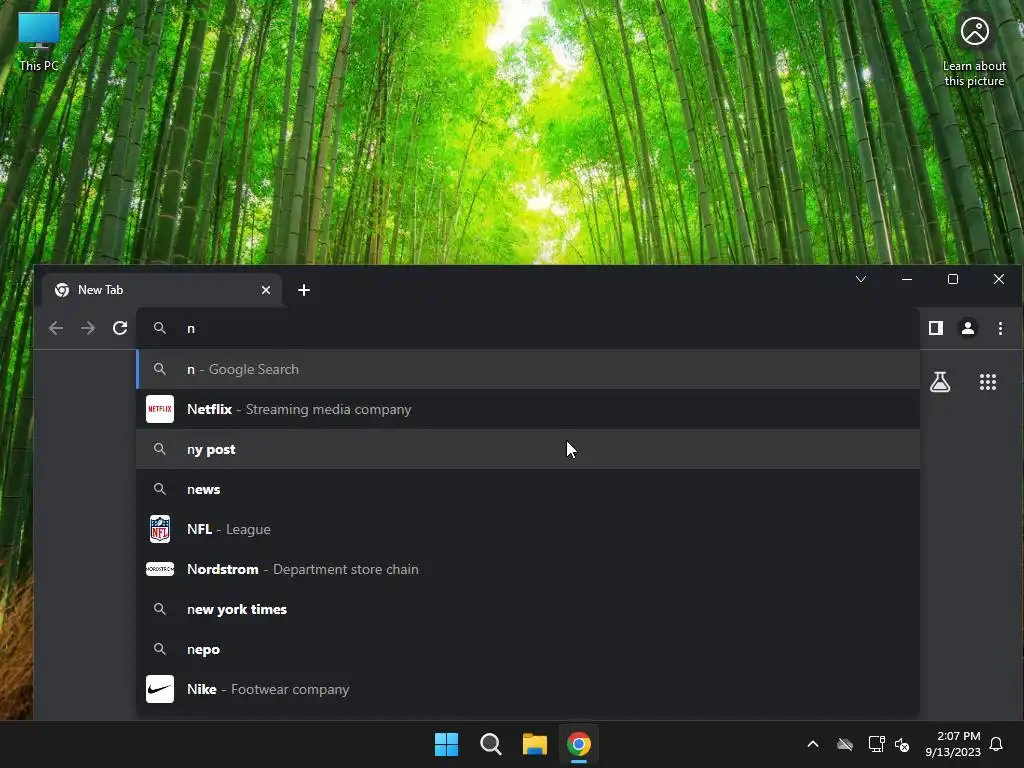The image size is (1024, 768).
Task: Click the magnifier icon in address bar
Action: click(x=159, y=328)
